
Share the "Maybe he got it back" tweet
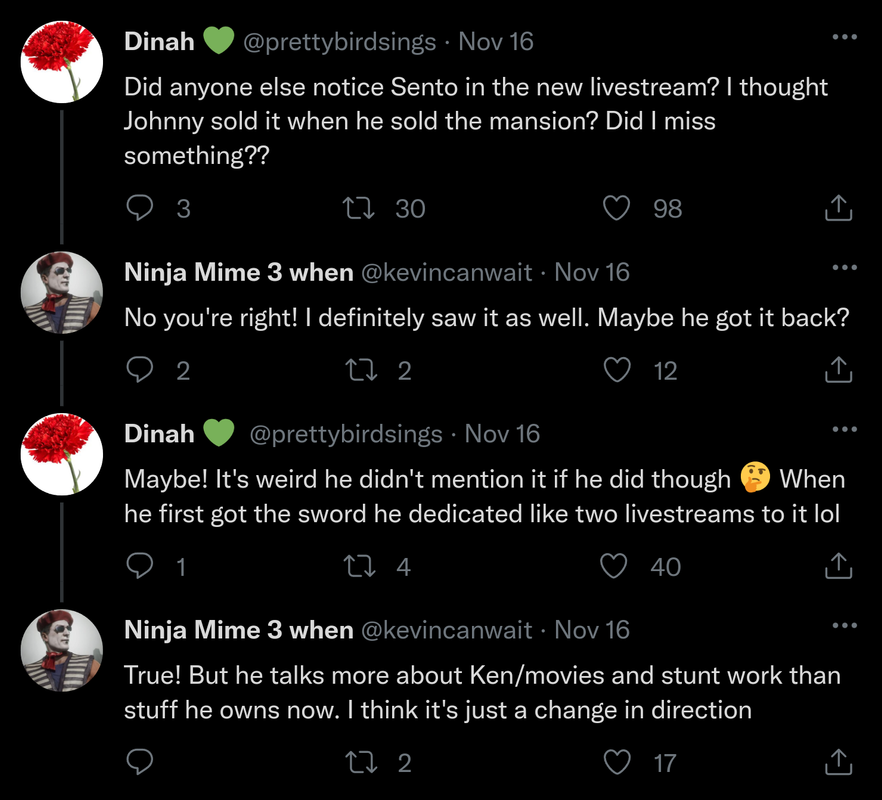click(x=838, y=371)
